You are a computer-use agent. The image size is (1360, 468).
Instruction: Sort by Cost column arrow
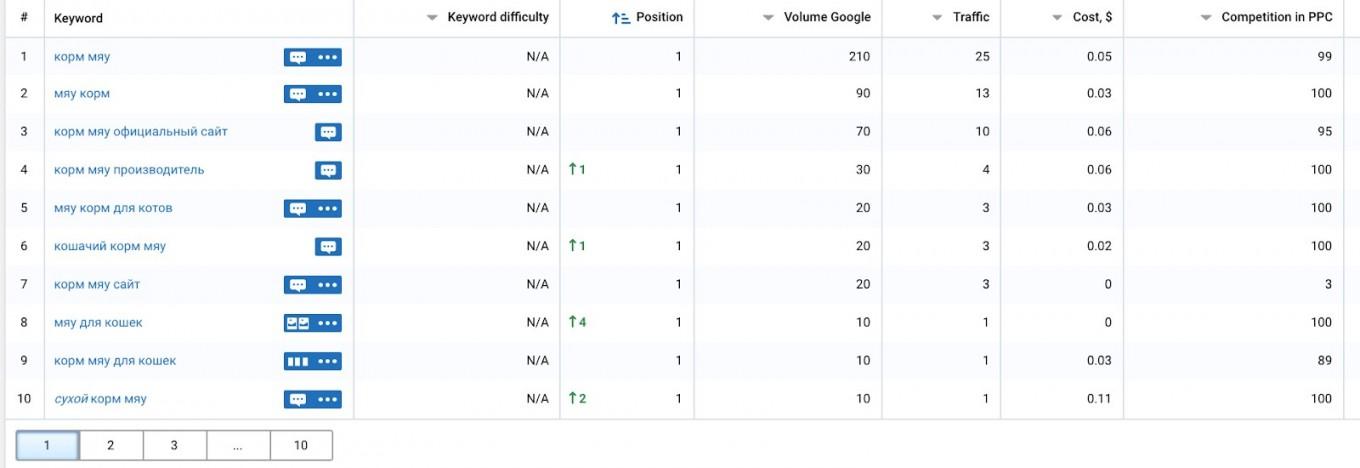[x=1057, y=18]
